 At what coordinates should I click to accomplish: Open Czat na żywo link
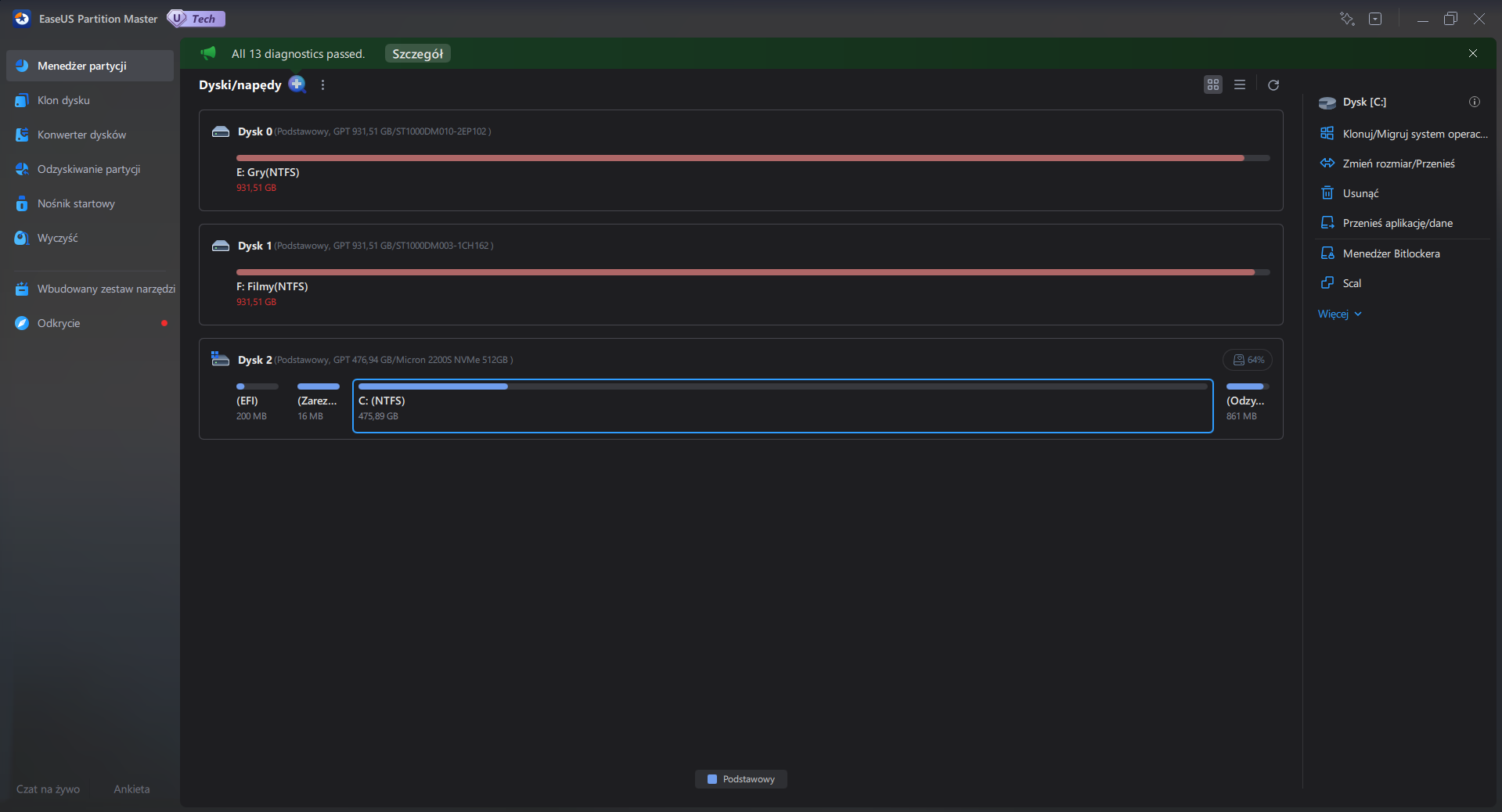click(x=48, y=789)
